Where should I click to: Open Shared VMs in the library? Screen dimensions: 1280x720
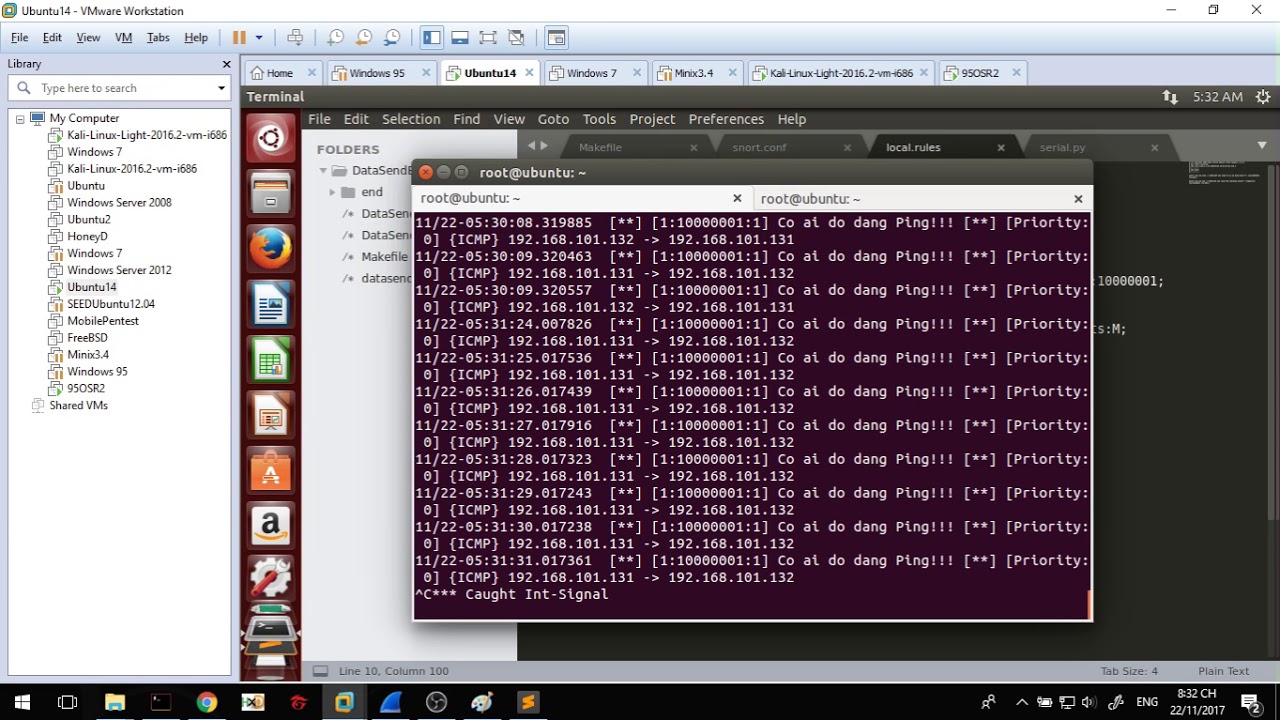78,406
